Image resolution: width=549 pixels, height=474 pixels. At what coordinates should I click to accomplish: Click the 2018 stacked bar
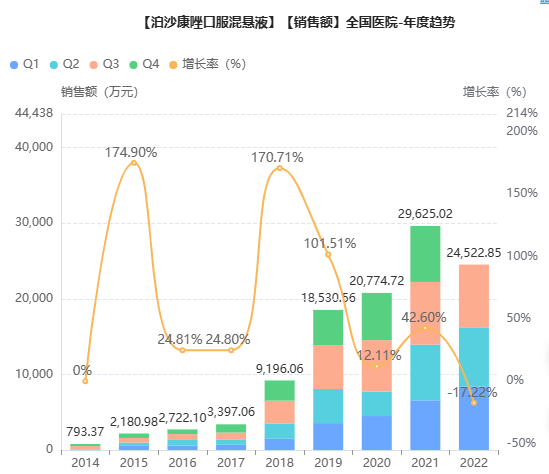[279, 415]
